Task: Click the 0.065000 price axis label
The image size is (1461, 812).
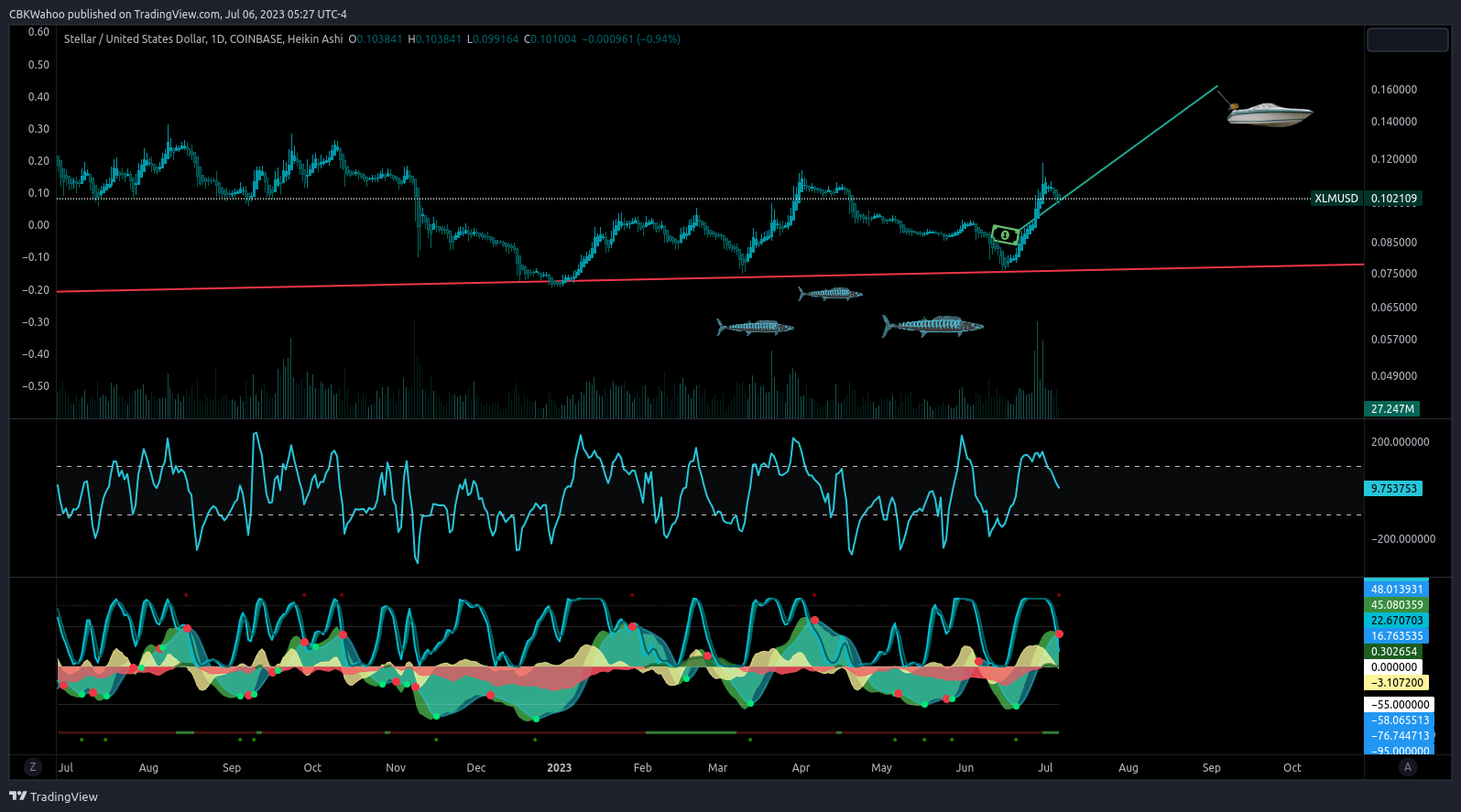Action: 1394,308
